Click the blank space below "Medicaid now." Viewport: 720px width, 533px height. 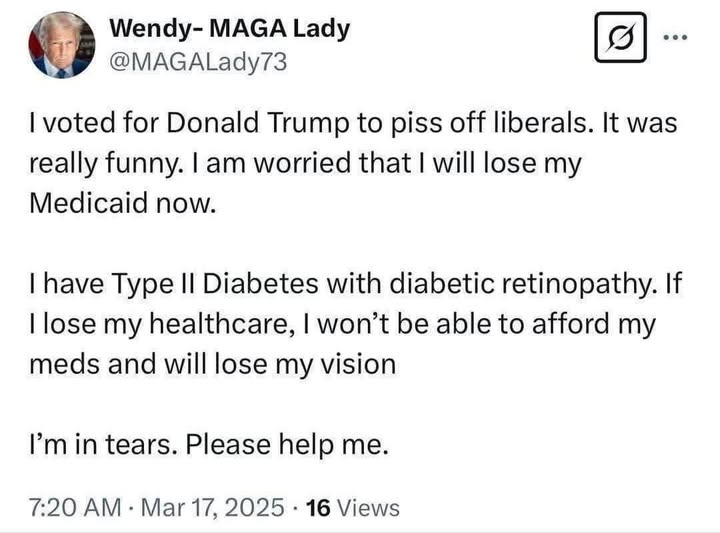pos(358,243)
